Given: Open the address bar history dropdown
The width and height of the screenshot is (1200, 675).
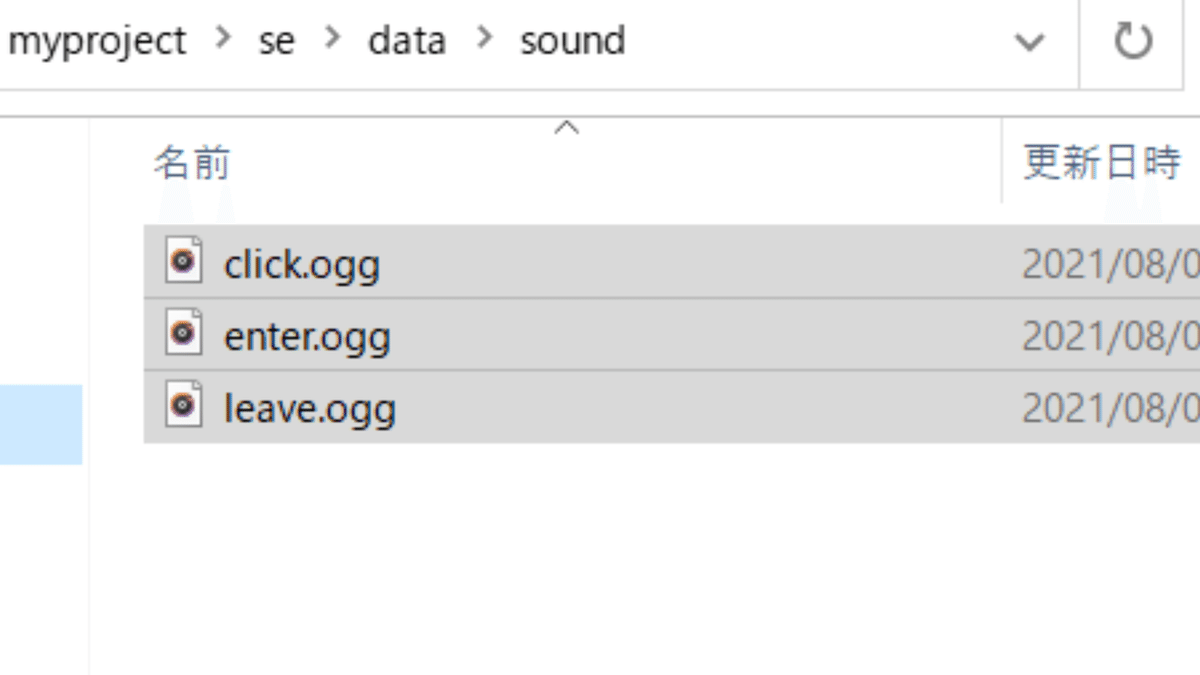Looking at the screenshot, I should click(x=1029, y=42).
